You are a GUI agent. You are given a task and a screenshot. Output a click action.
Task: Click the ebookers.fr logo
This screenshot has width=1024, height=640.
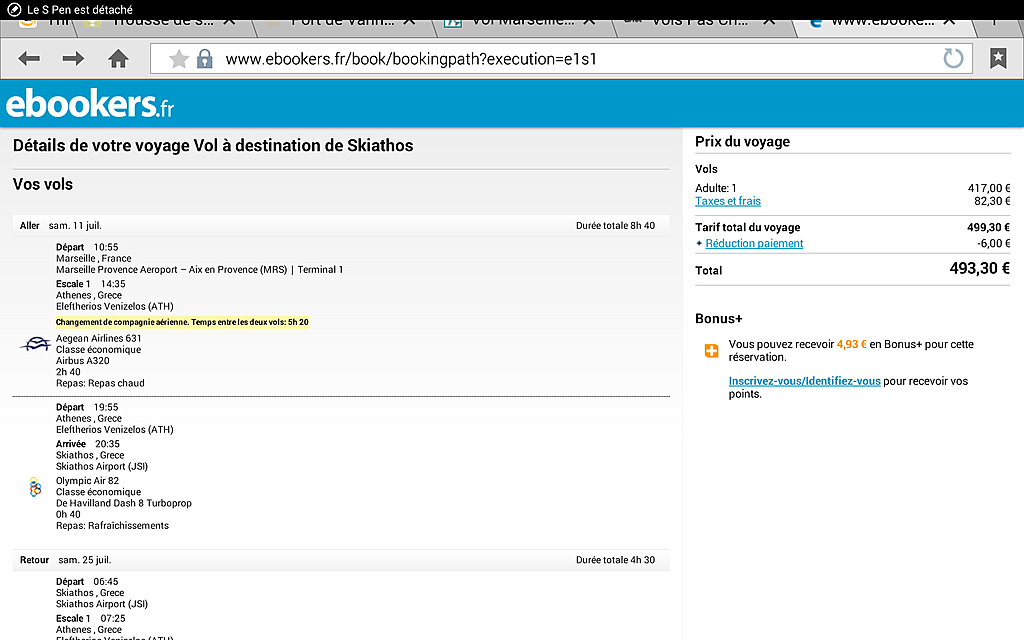(x=90, y=104)
